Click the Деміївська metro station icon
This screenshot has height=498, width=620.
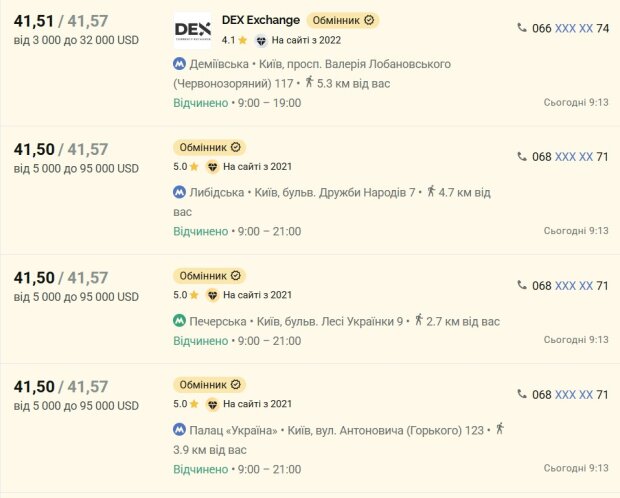click(180, 64)
